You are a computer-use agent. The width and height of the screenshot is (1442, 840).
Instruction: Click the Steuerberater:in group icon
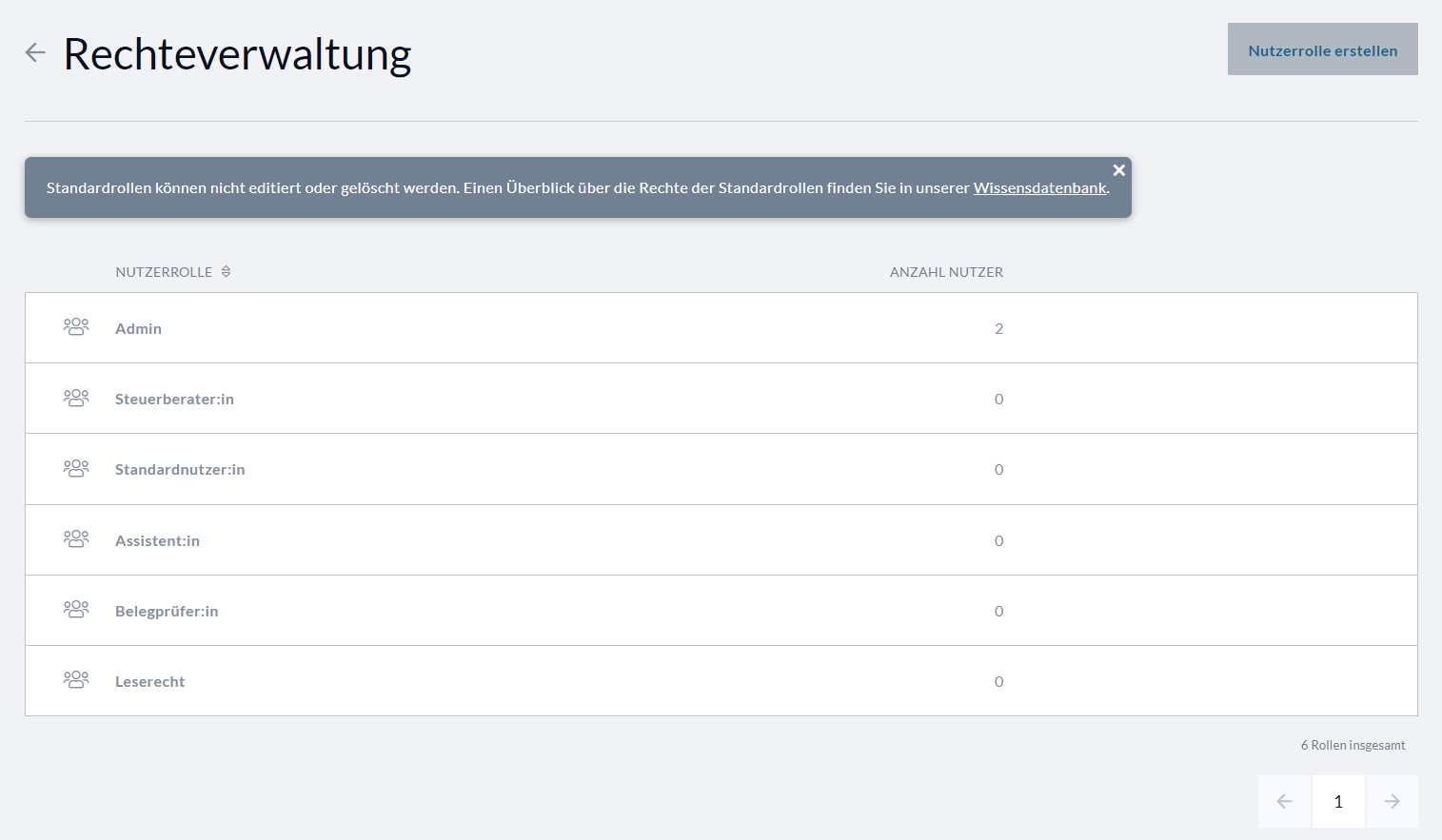76,399
